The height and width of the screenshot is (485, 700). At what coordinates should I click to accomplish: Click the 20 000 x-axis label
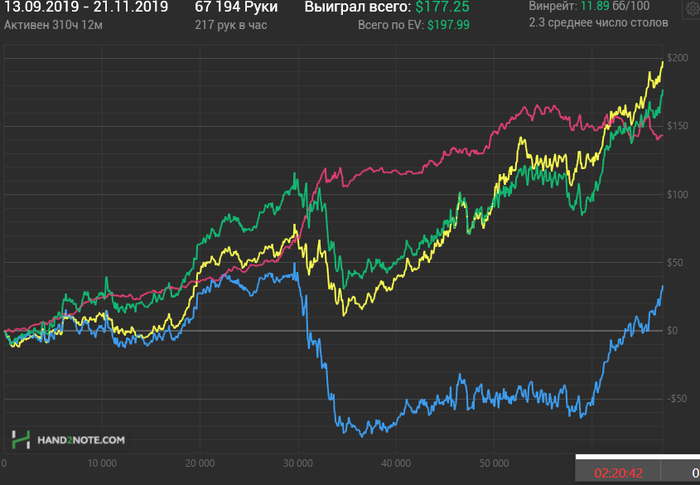200,463
